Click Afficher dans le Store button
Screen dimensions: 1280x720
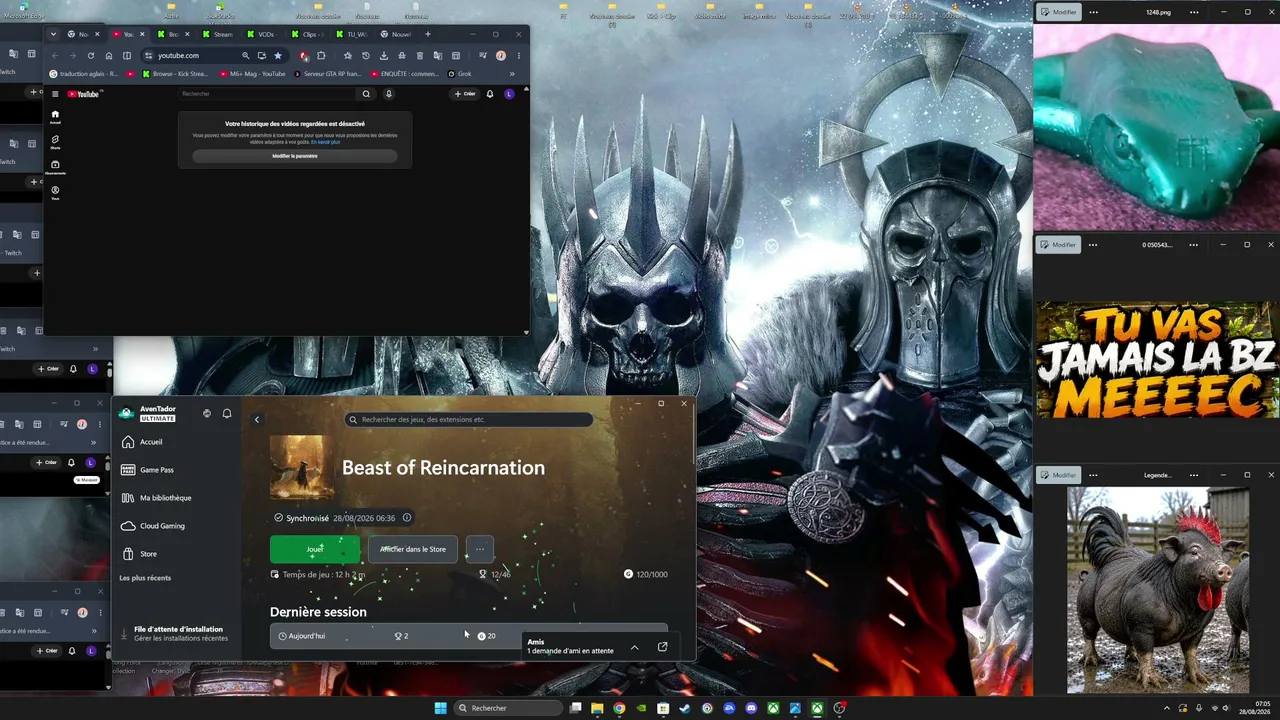tap(413, 549)
